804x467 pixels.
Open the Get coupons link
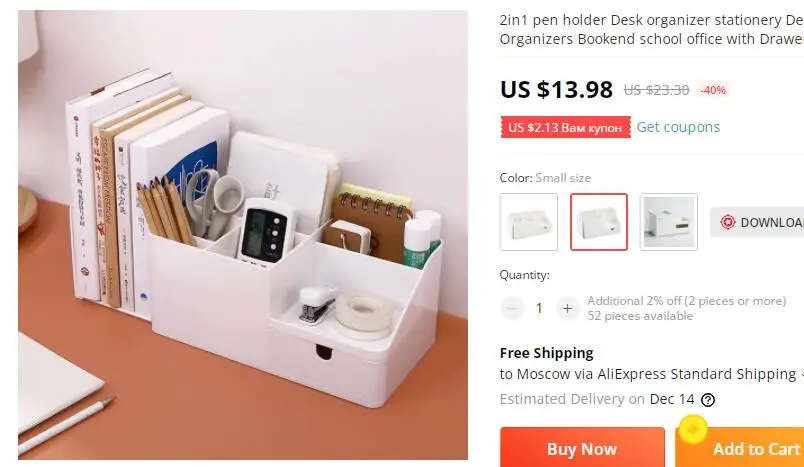678,127
